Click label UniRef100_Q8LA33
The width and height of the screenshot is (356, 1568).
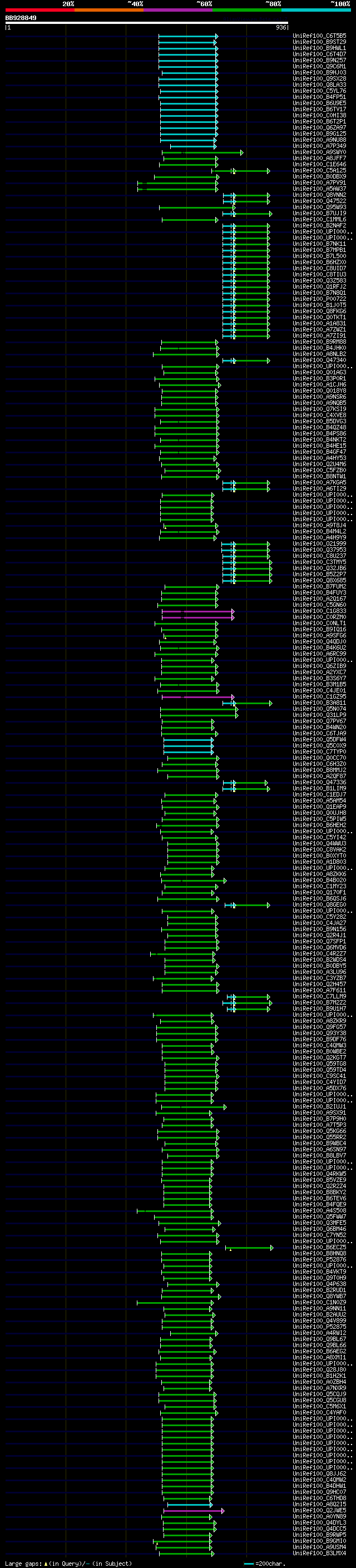coord(319,85)
